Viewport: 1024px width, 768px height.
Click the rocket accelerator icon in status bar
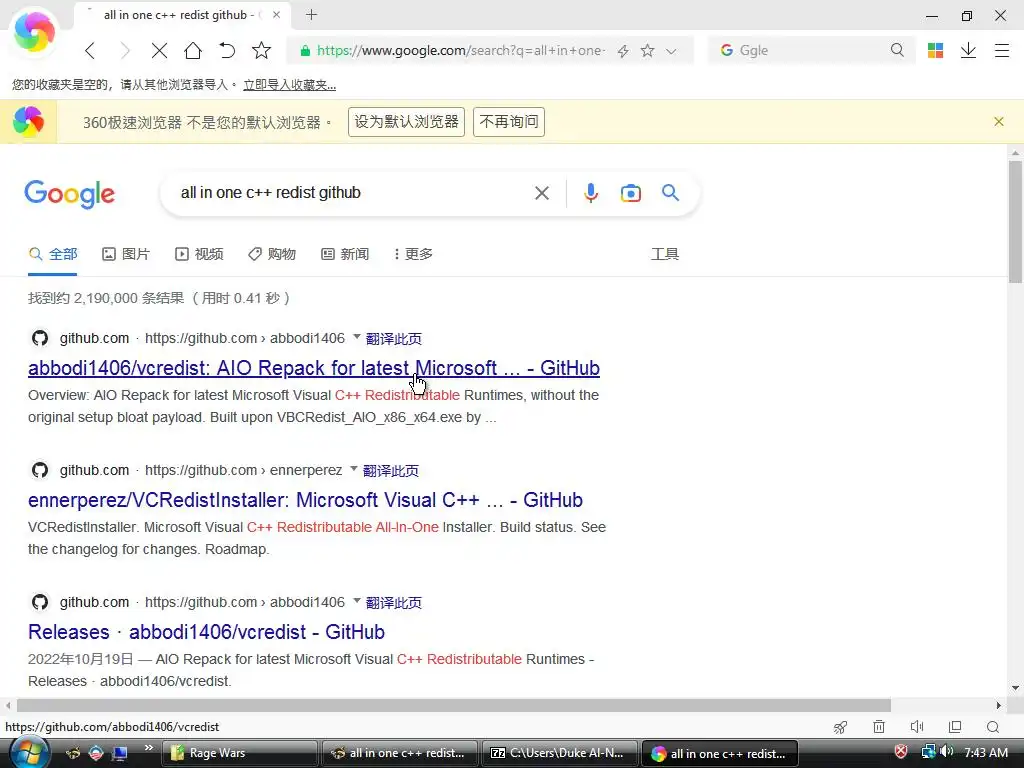tap(840, 727)
